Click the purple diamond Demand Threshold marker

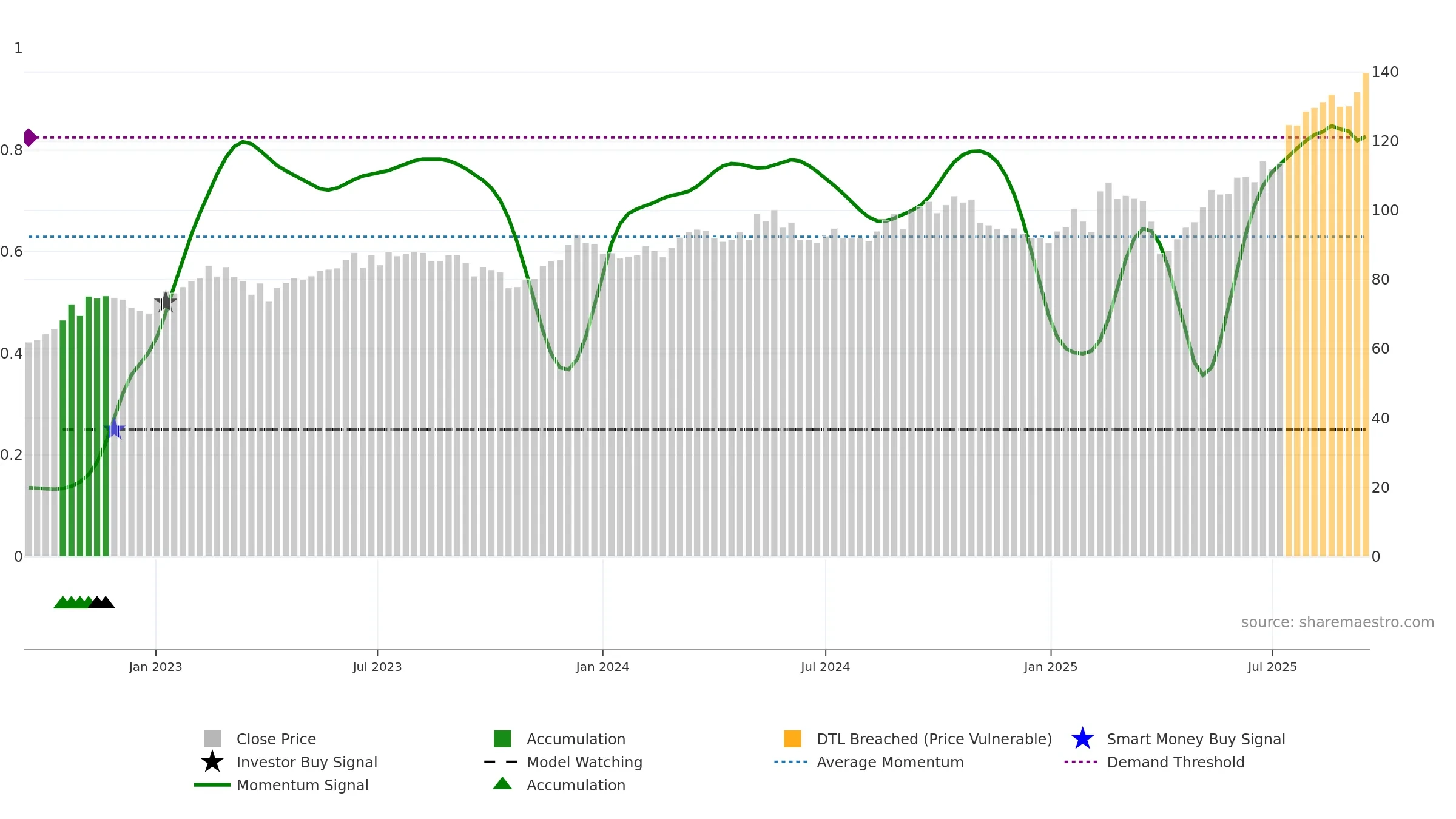[30, 138]
